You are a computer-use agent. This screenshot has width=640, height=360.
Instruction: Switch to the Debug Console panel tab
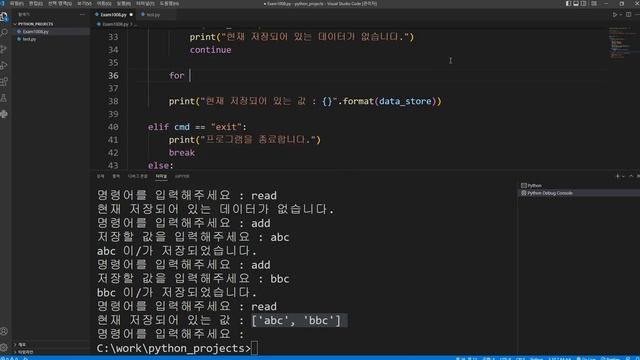click(x=138, y=176)
